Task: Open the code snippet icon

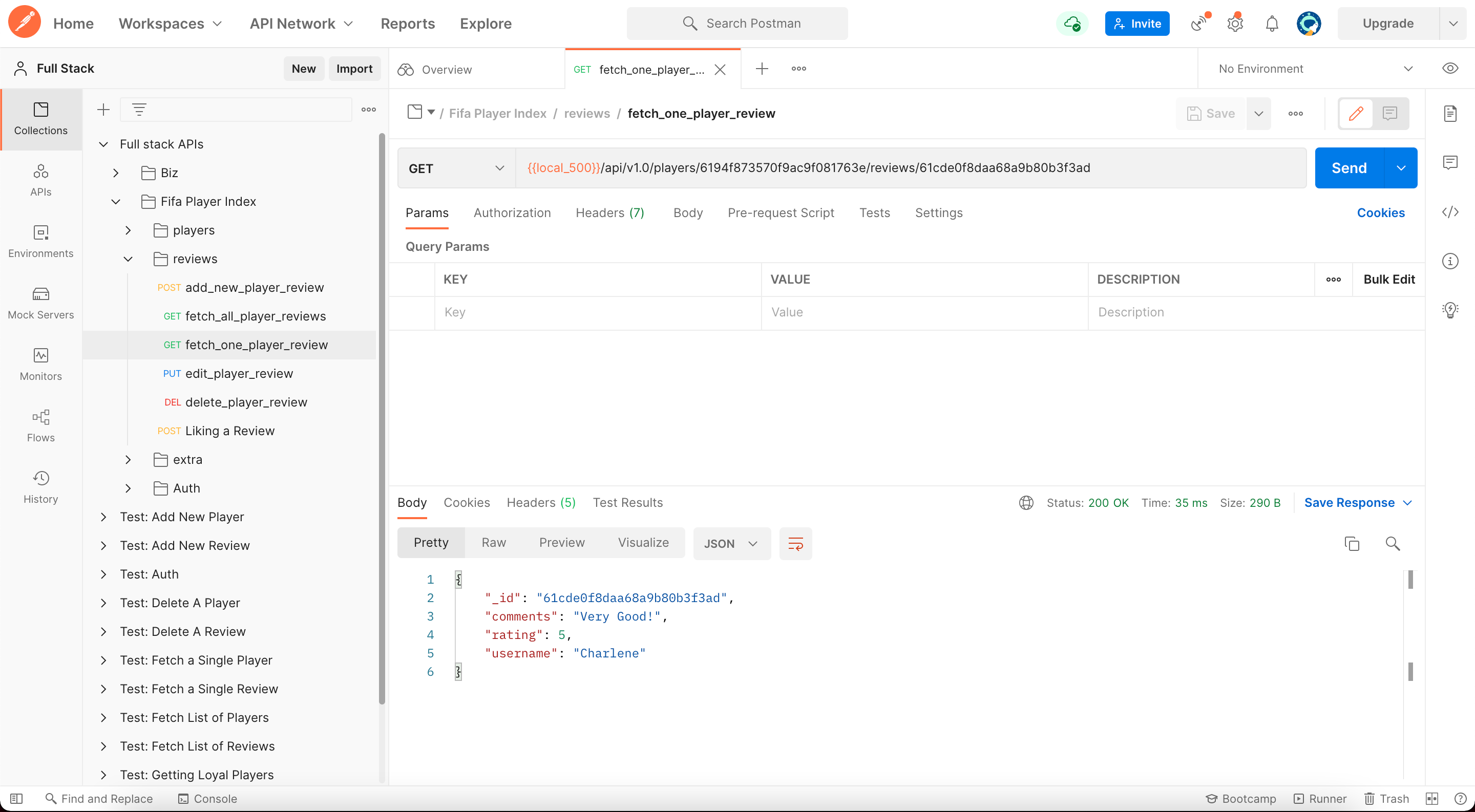Action: [x=1450, y=212]
